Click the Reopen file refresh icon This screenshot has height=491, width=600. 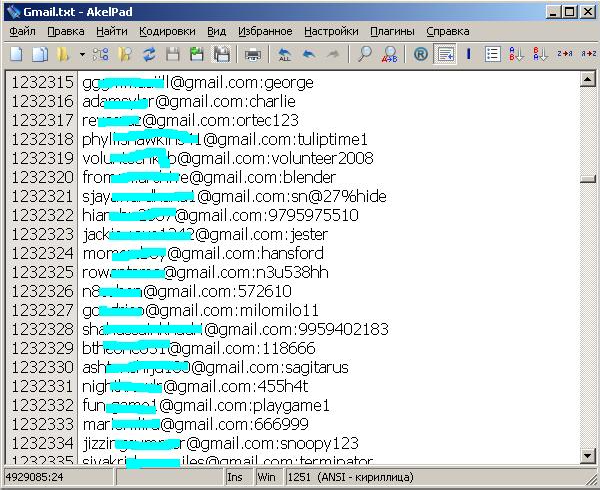(149, 54)
